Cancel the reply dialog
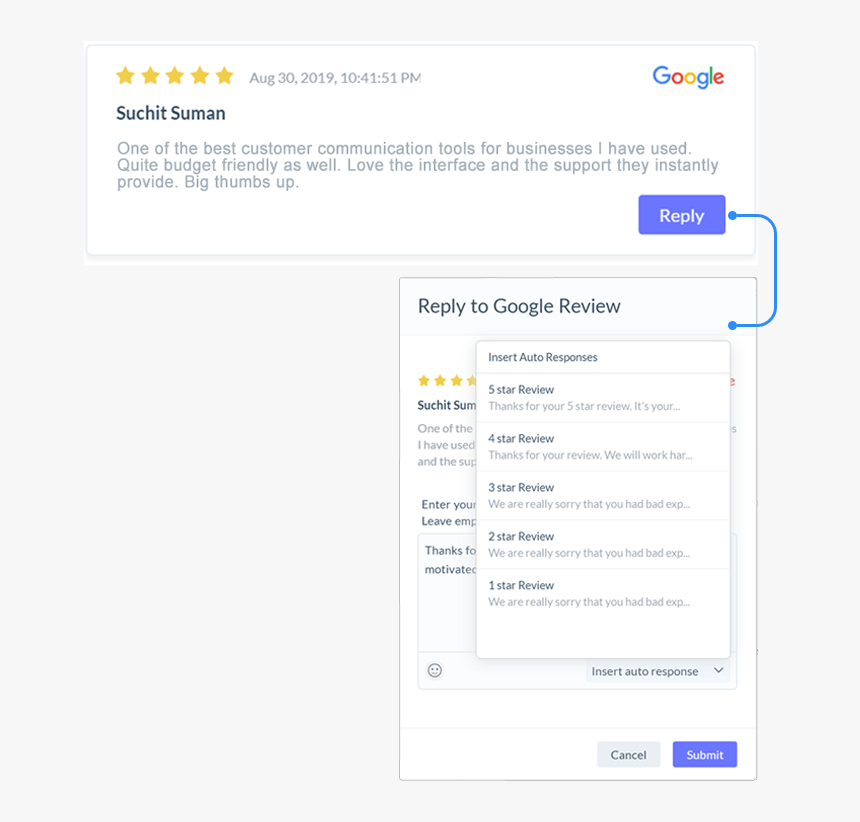Image resolution: width=860 pixels, height=822 pixels. click(x=629, y=755)
